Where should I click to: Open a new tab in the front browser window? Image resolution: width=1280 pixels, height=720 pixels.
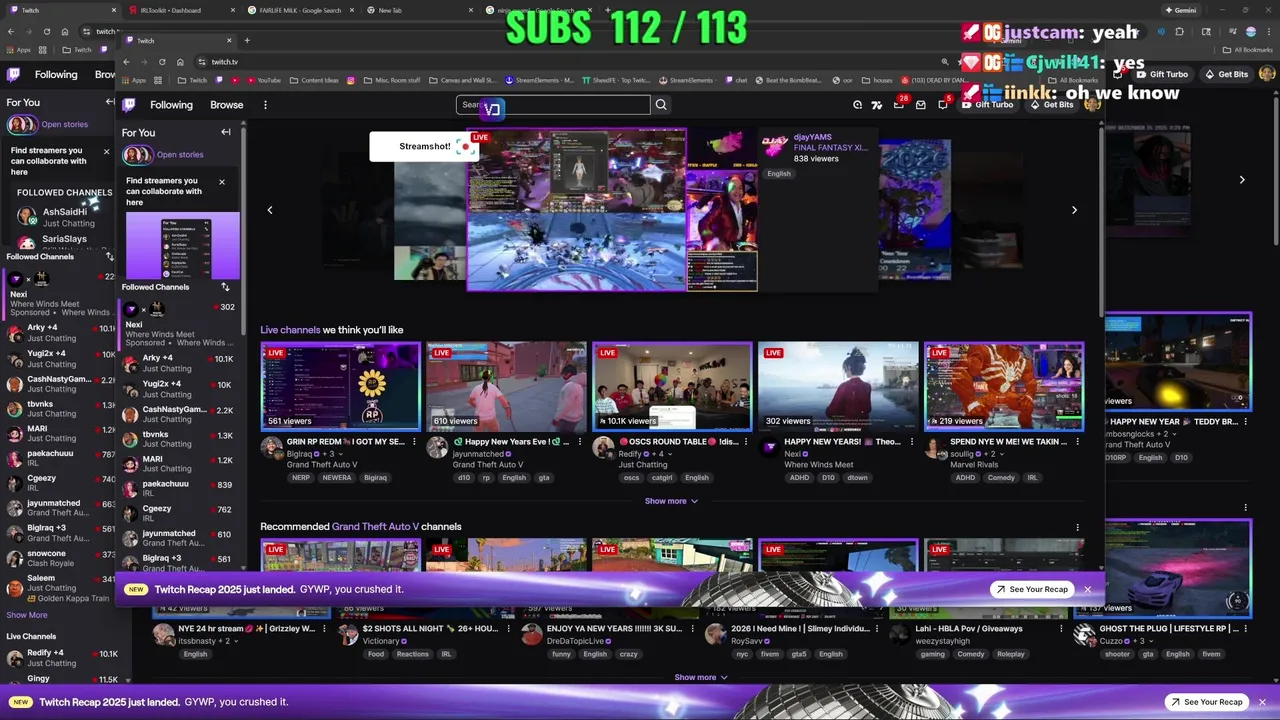point(247,41)
